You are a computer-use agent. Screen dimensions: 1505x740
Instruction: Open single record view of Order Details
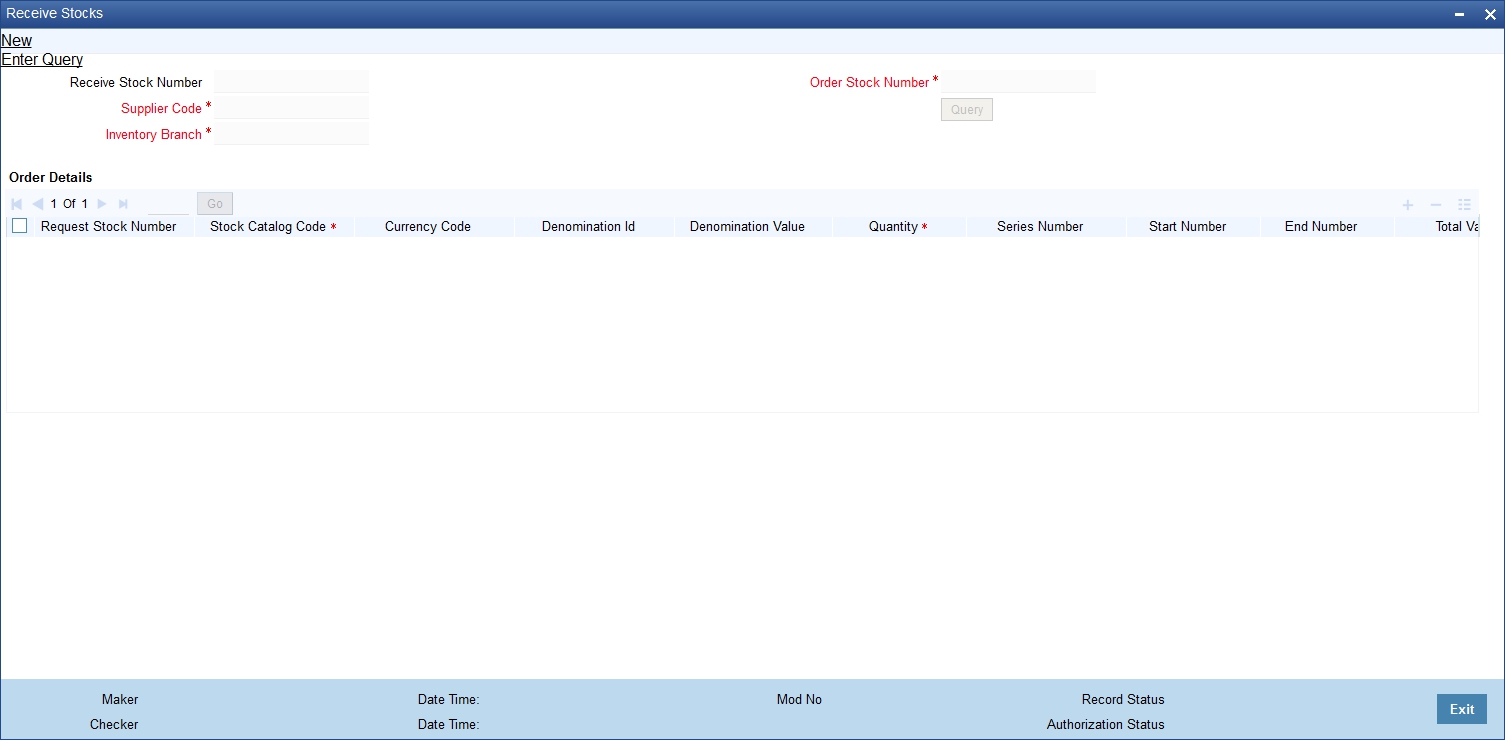1465,205
